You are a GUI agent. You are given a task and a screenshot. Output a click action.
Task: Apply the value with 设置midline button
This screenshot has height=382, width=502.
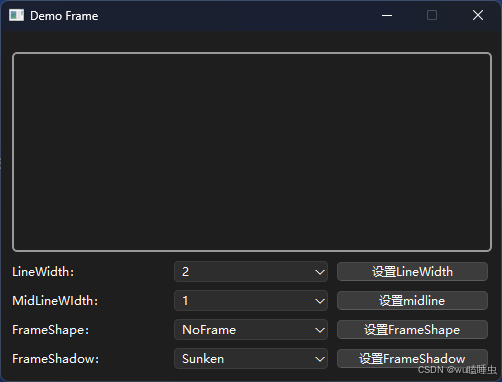point(412,301)
